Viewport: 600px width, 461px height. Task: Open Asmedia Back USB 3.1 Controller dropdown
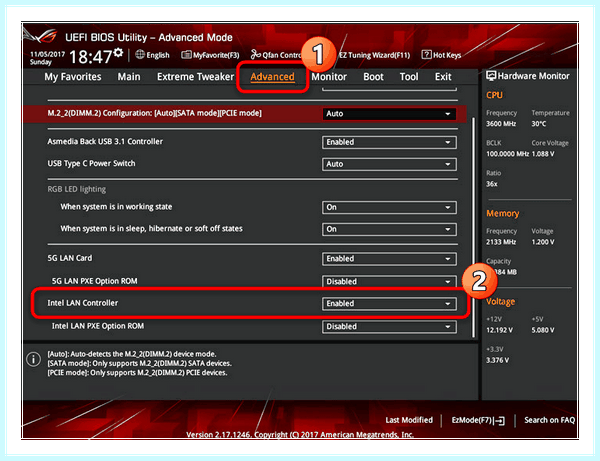389,142
